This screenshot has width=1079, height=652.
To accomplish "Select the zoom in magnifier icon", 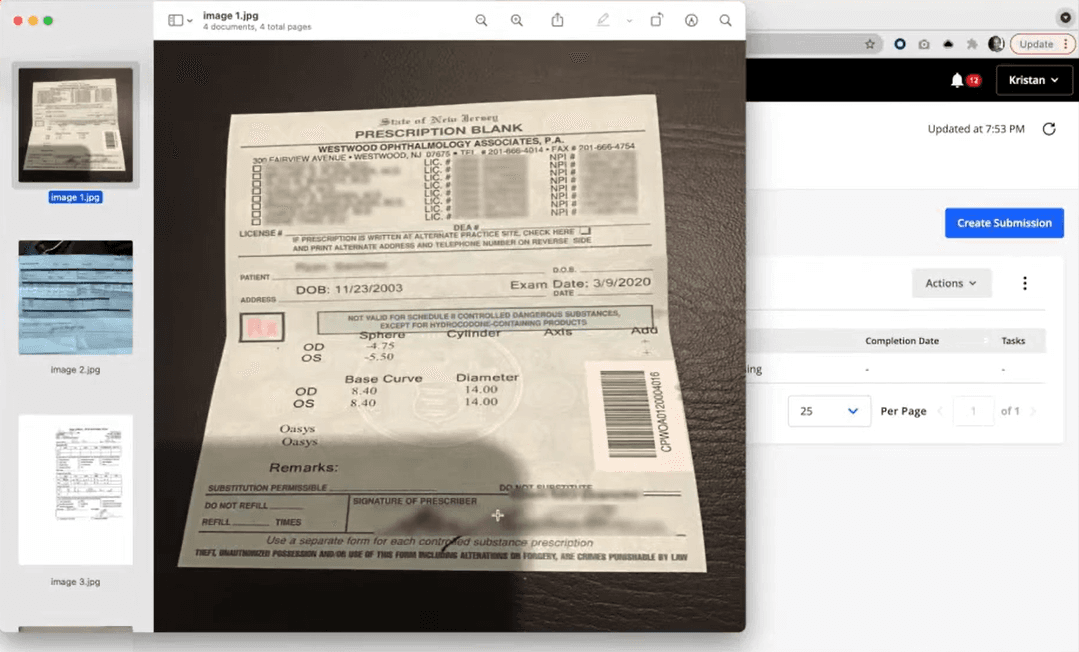I will [x=517, y=19].
